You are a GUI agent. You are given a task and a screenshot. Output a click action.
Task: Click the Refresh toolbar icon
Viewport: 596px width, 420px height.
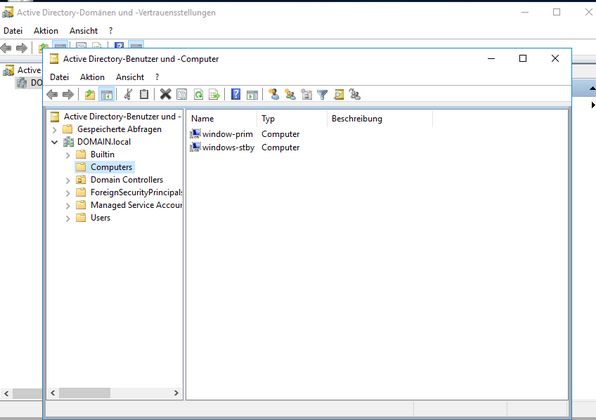[198, 94]
